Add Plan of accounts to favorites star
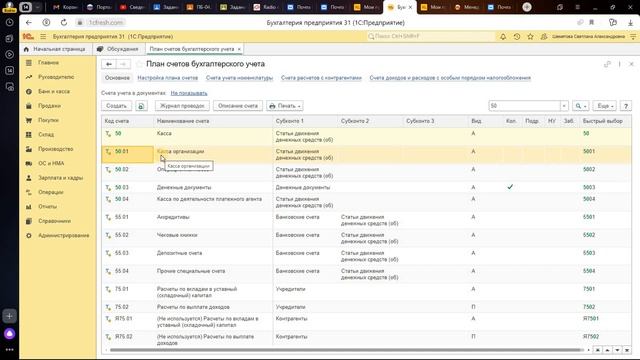This screenshot has width=640, height=360. 139,64
